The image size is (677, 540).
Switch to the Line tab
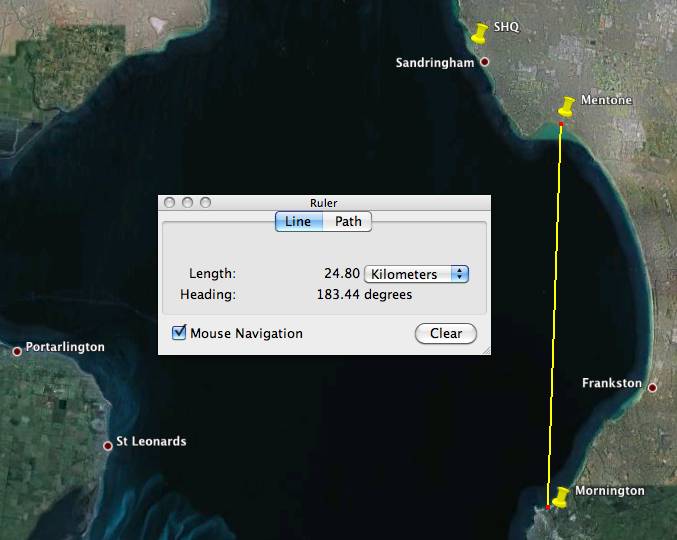[298, 222]
